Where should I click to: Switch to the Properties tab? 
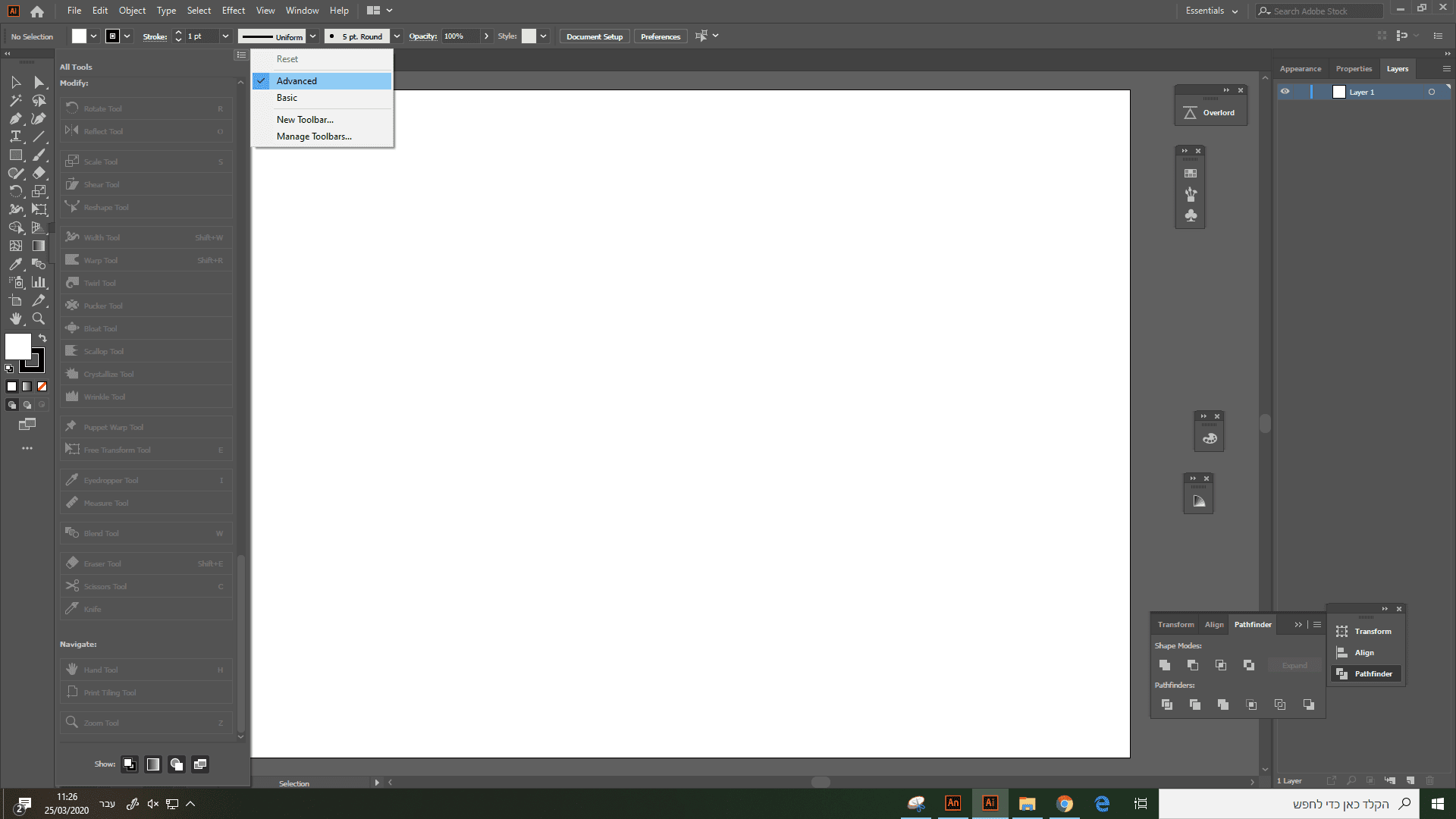(1354, 69)
